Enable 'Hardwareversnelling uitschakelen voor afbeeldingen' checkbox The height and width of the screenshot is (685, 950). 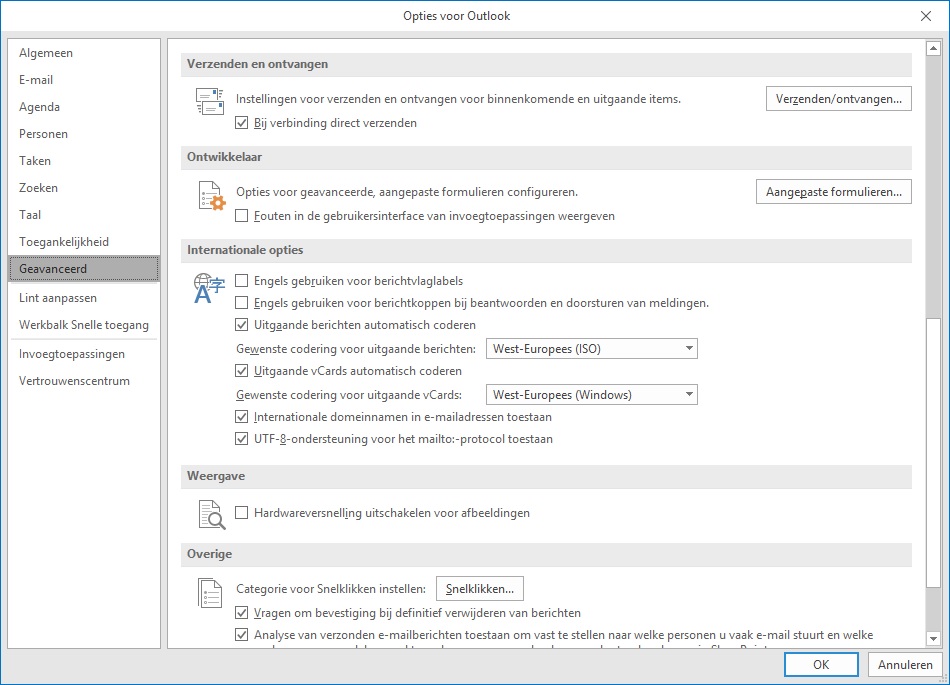coord(242,513)
